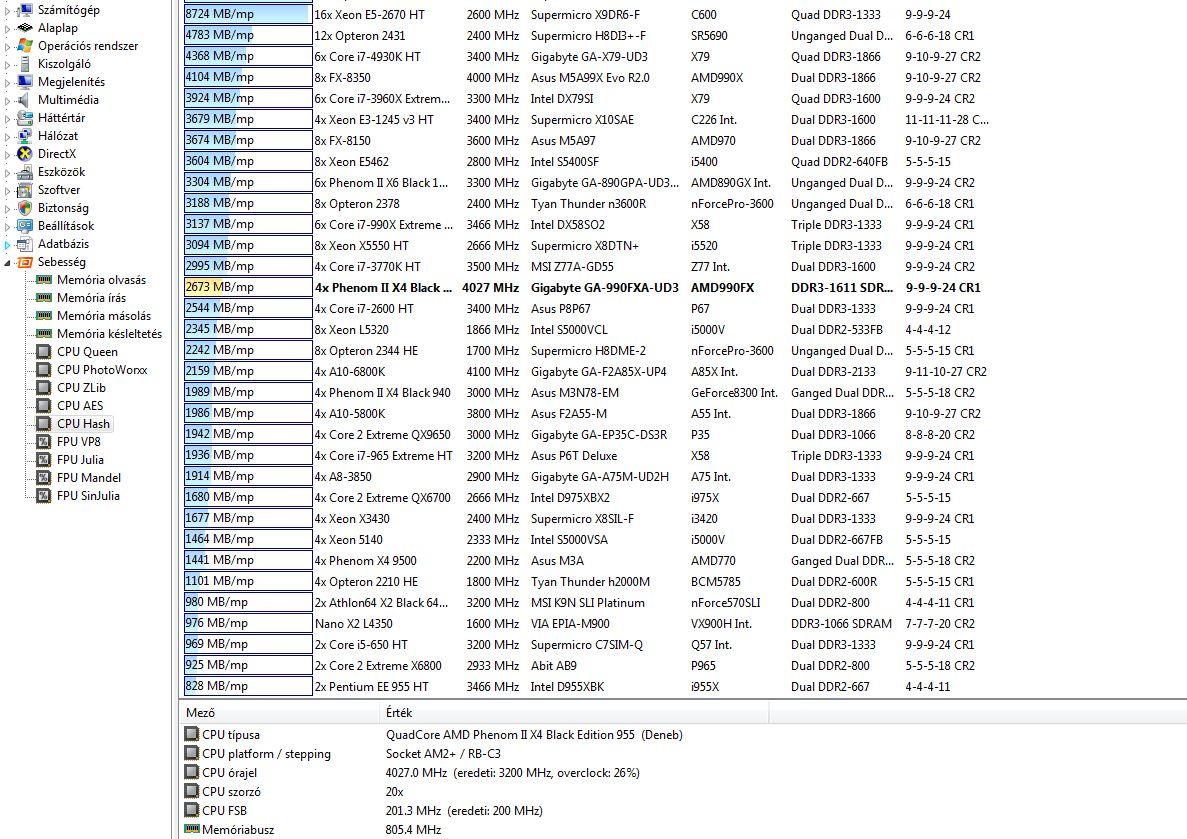Select the 16x Xeon E5-2670 HT row
This screenshot has height=839, width=1187.
pyautogui.click(x=587, y=14)
